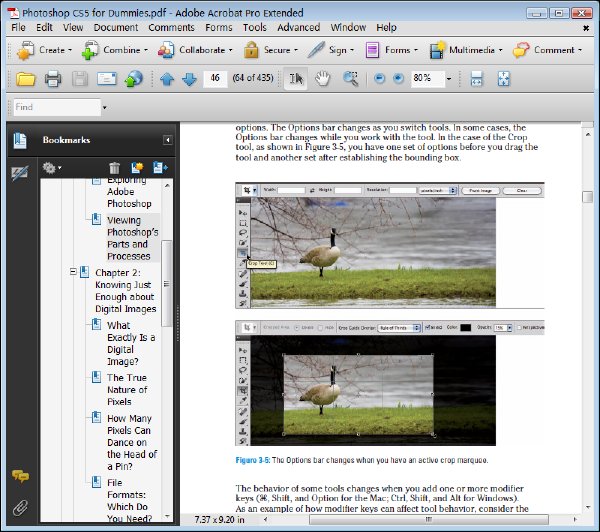Open the File menu
Image resolution: width=600 pixels, height=532 pixels.
tap(18, 28)
